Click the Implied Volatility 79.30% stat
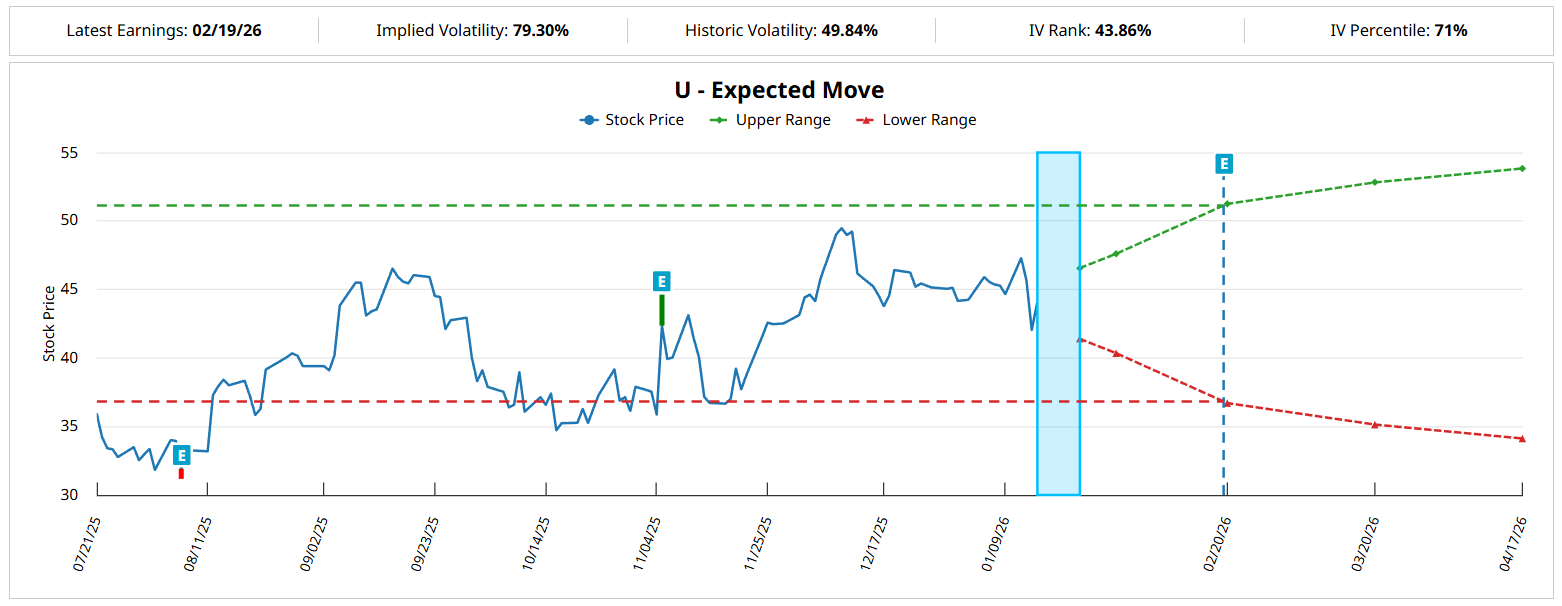The width and height of the screenshot is (1562, 606). click(540, 31)
